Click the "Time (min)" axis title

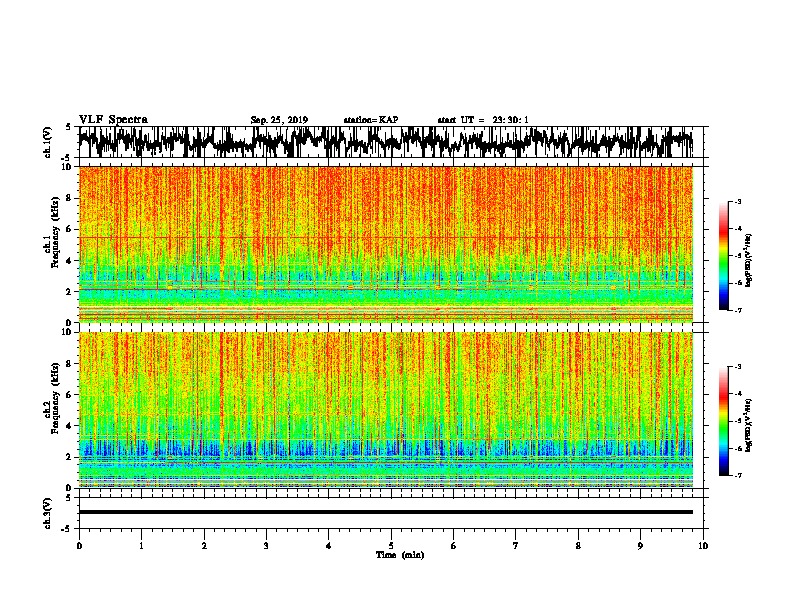click(x=400, y=555)
